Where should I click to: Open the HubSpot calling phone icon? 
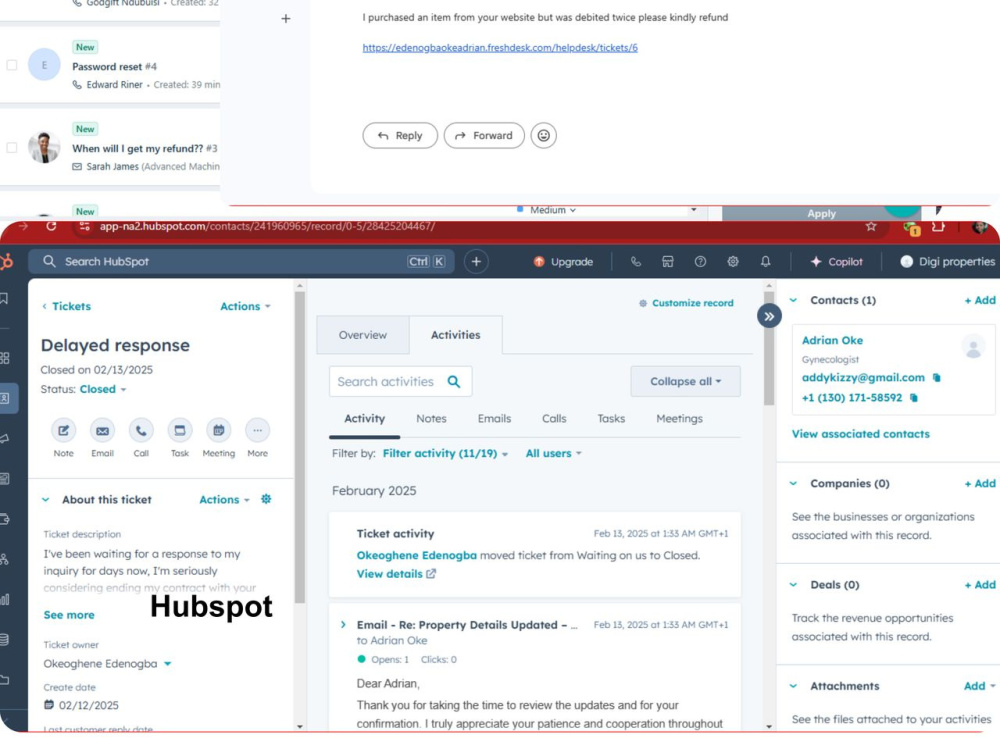click(635, 262)
